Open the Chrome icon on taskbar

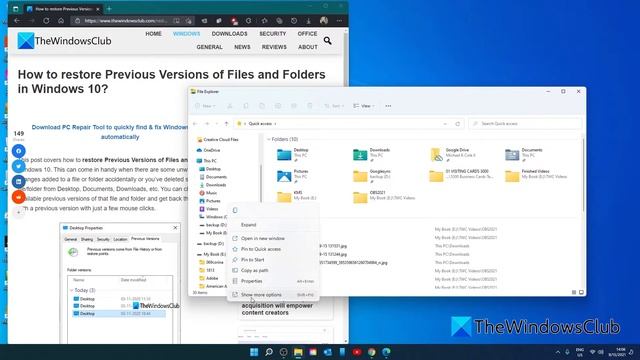click(x=371, y=352)
